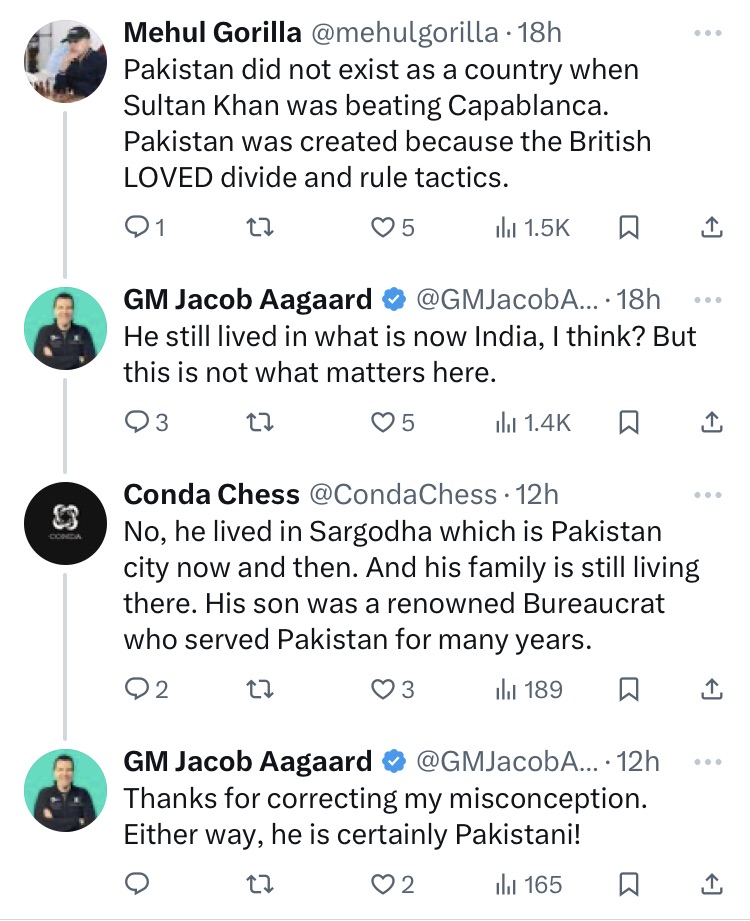Open more options on Conda Chess tweet
Image resolution: width=750 pixels, height=921 pixels.
point(707,494)
